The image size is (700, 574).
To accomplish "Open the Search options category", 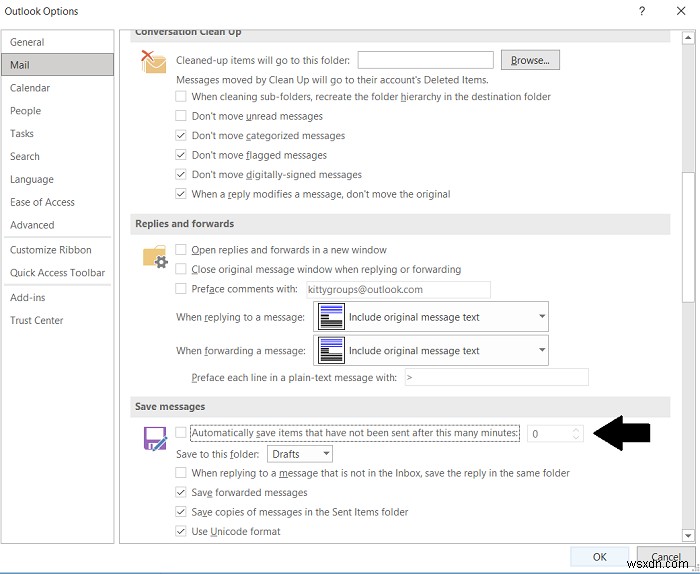I will 58,156.
